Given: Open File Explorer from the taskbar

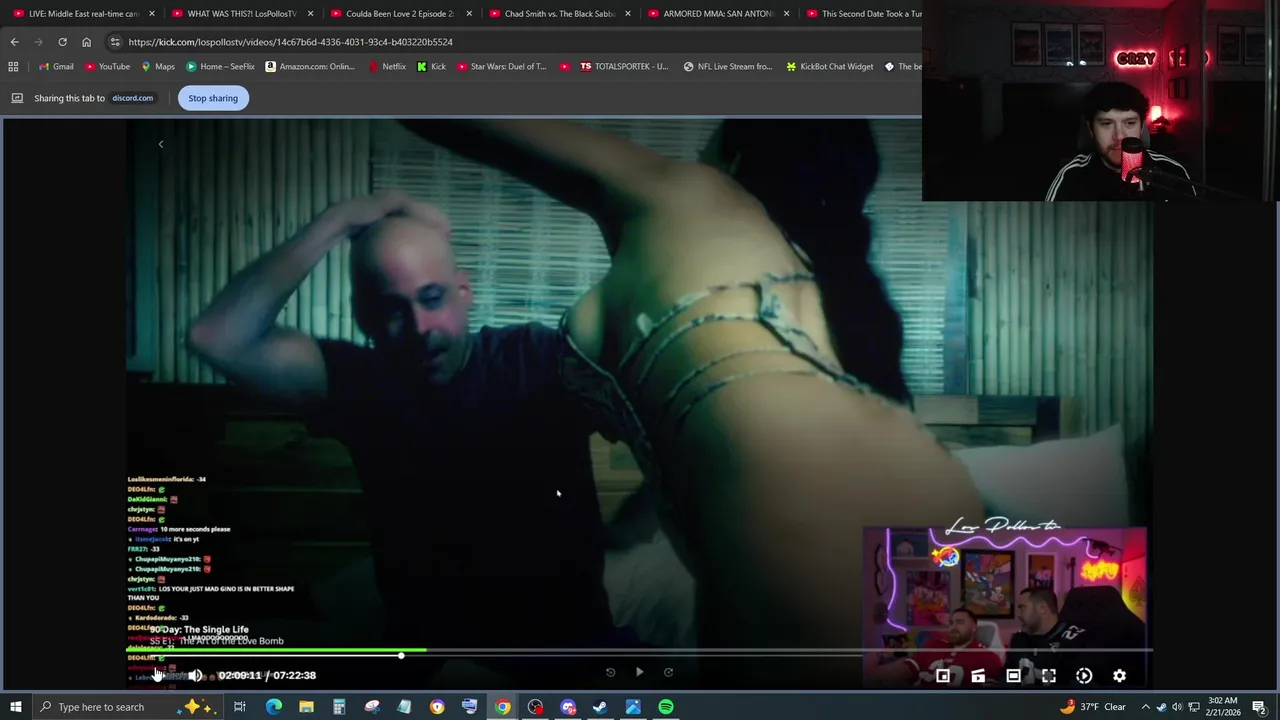Looking at the screenshot, I should [306, 707].
